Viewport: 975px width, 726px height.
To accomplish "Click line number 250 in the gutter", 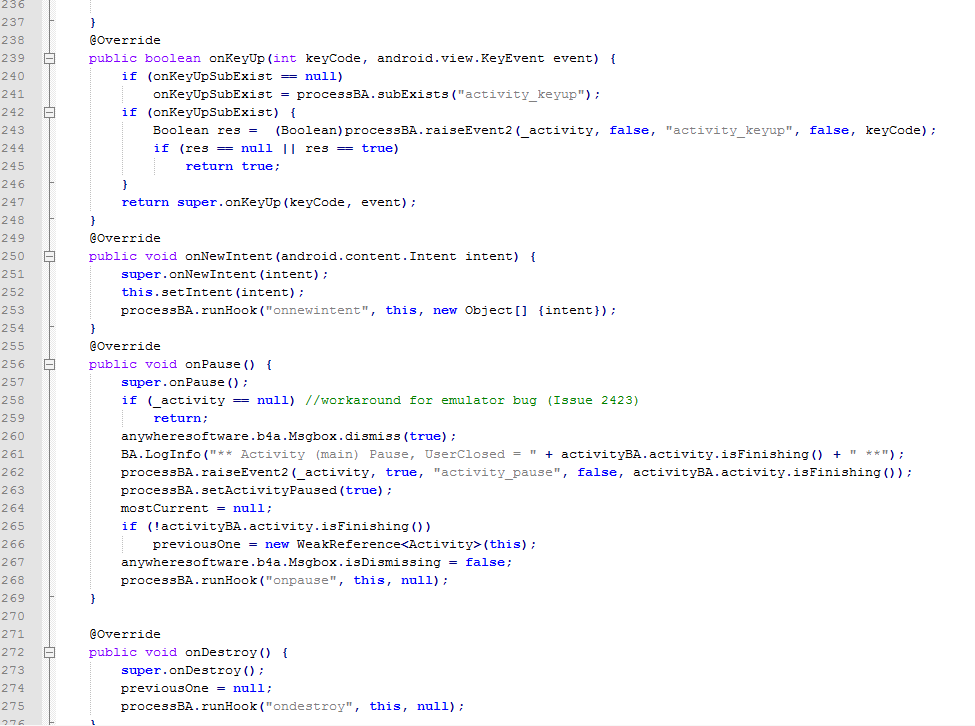I will (x=13, y=256).
